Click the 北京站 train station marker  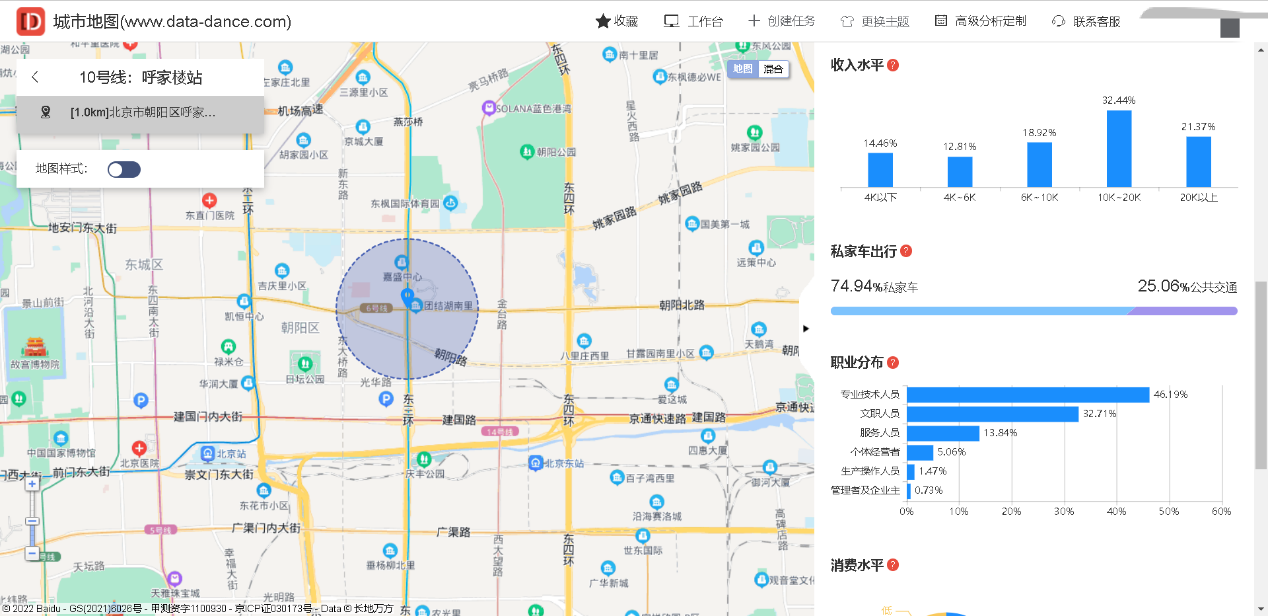pos(208,454)
